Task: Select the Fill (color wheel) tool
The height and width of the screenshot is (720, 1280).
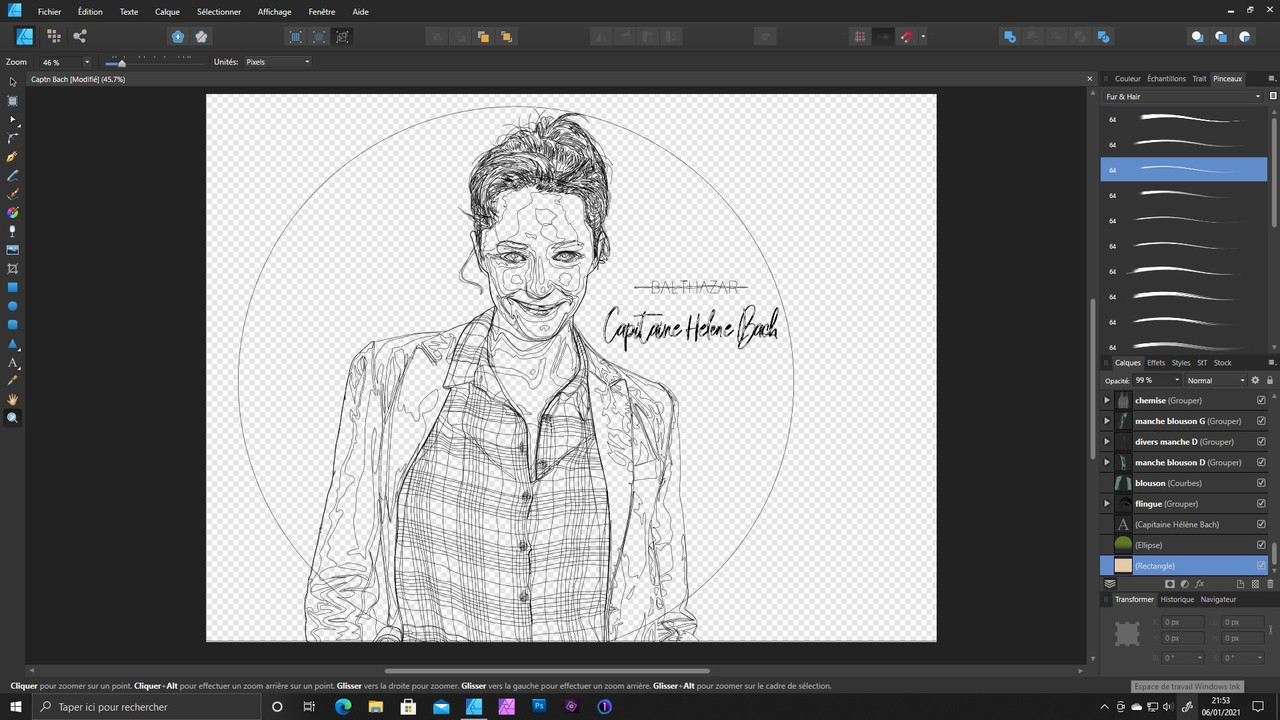Action: coord(13,213)
